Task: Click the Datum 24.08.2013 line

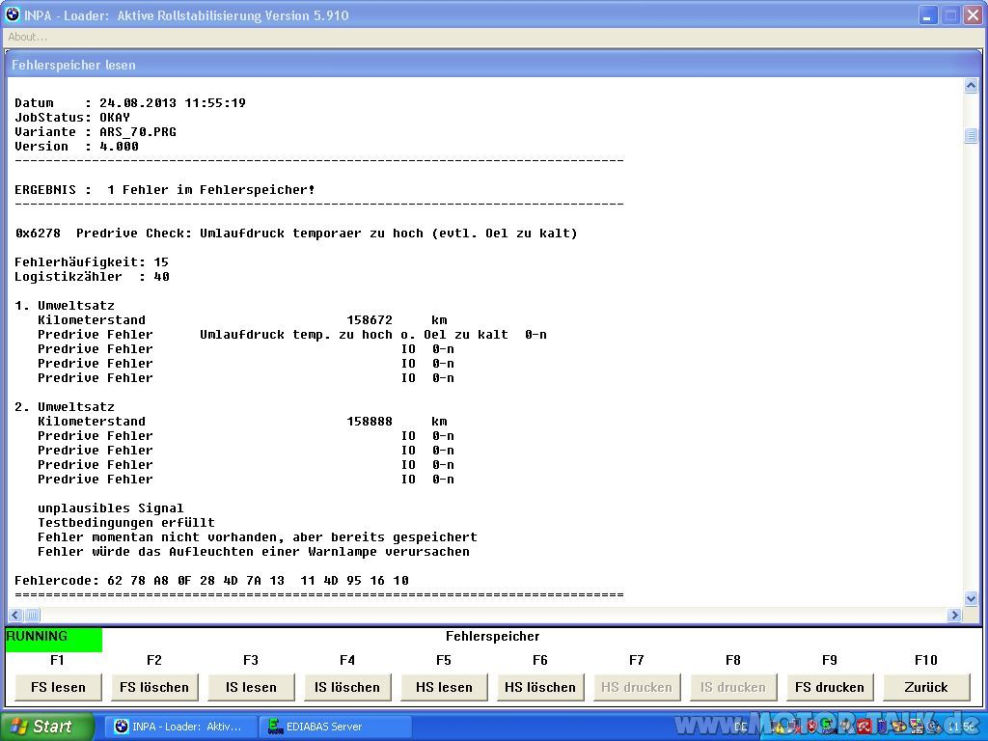Action: 130,103
